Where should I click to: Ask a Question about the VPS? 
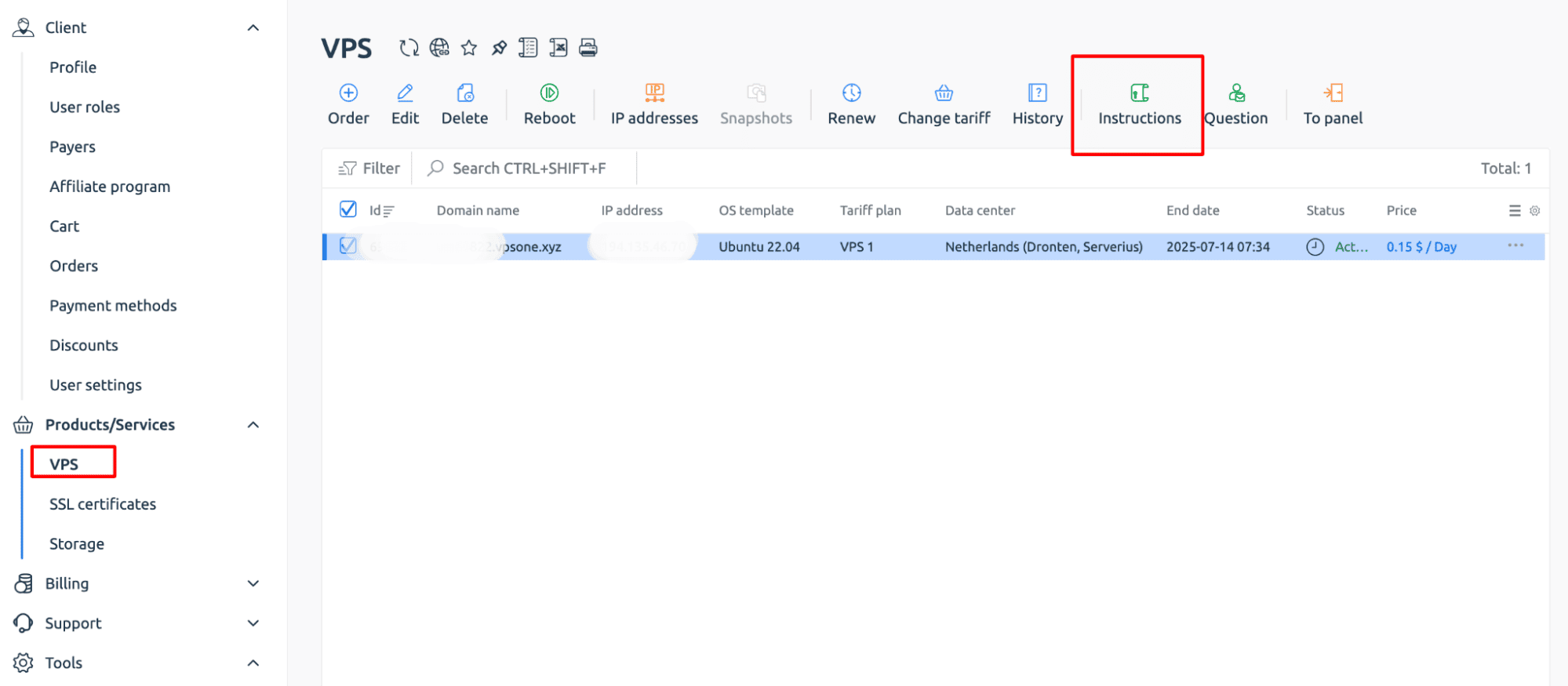click(1236, 105)
